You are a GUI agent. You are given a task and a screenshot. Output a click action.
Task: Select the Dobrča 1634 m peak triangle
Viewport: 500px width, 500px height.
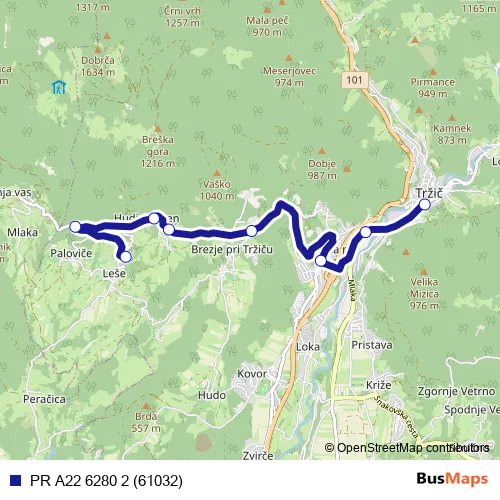tap(98, 50)
